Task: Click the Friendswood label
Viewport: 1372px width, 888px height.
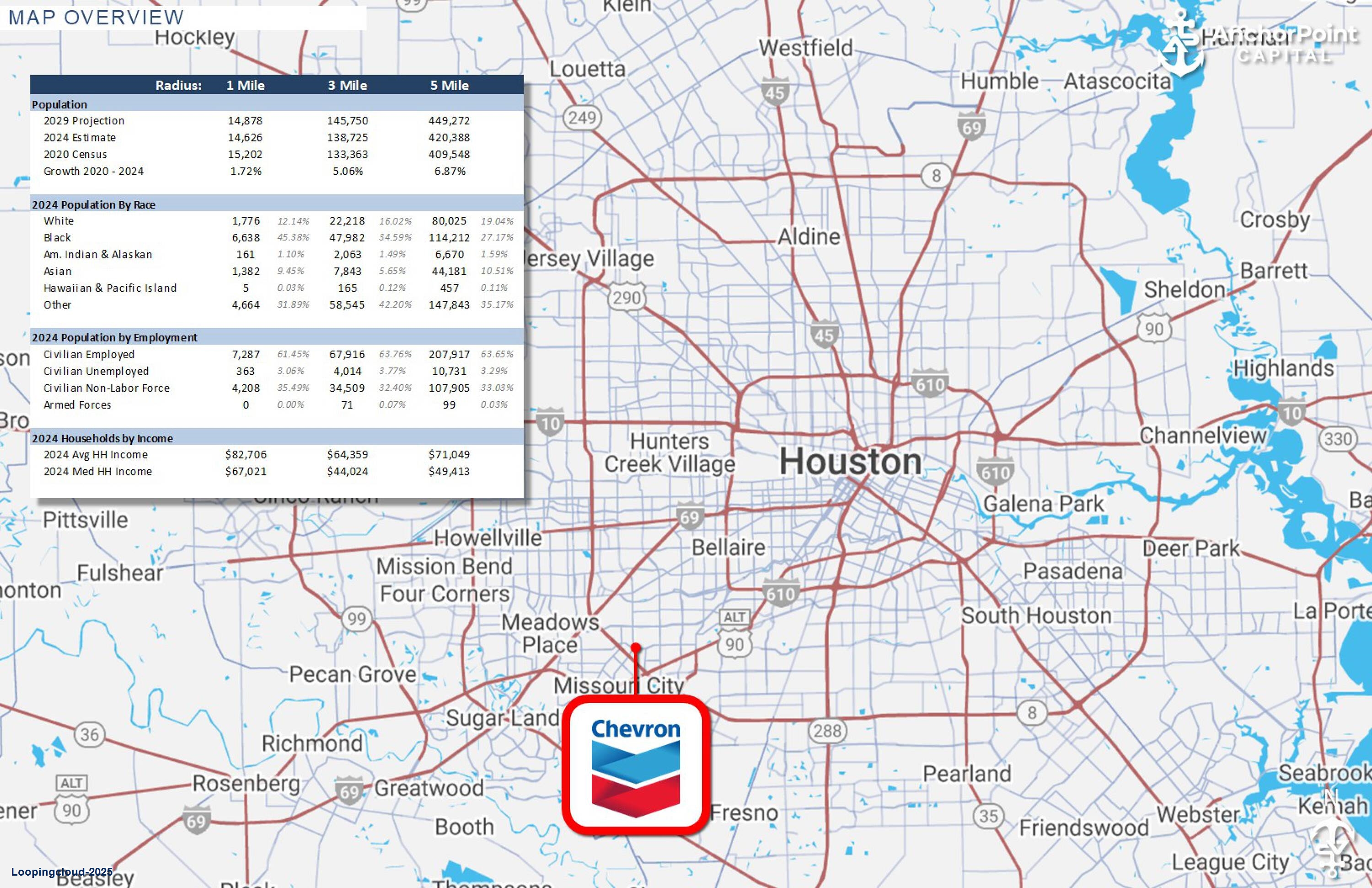Action: tap(1084, 828)
